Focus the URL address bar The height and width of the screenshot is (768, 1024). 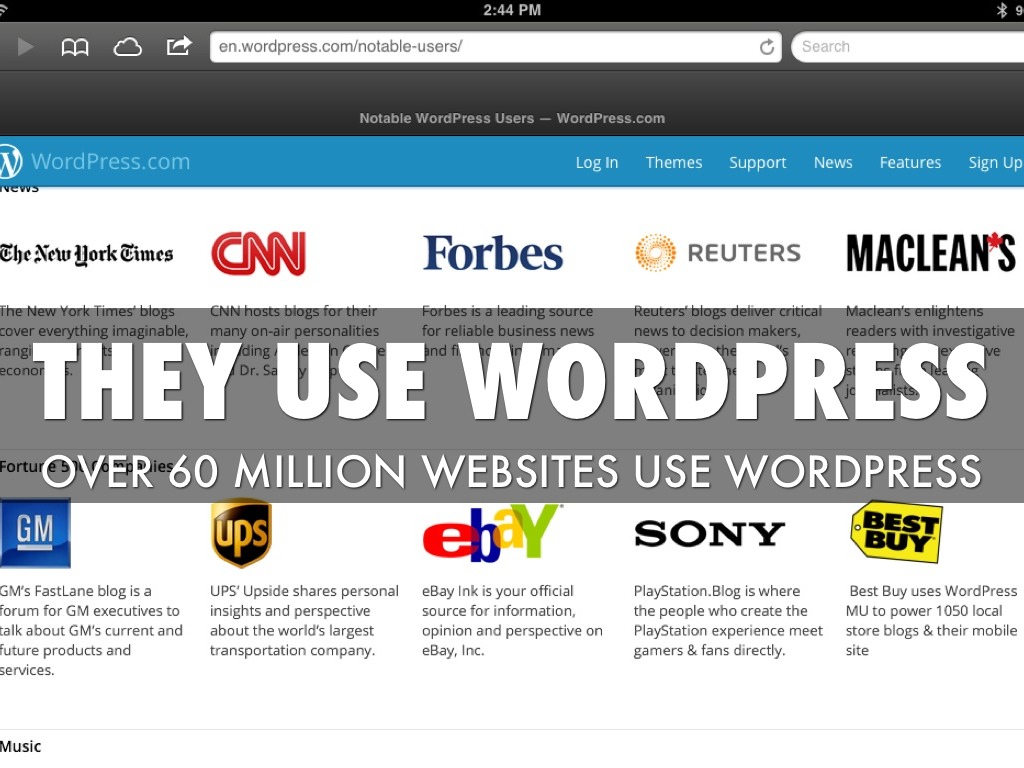pos(480,47)
